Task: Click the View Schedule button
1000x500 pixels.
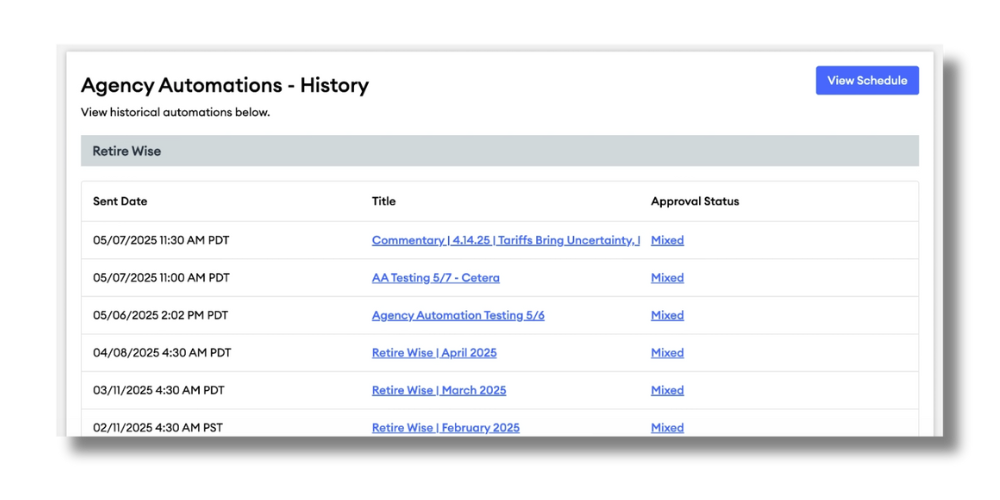Action: tap(866, 81)
